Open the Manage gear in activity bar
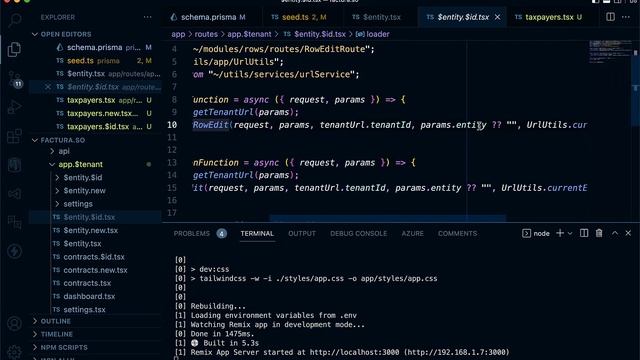 click(14, 351)
